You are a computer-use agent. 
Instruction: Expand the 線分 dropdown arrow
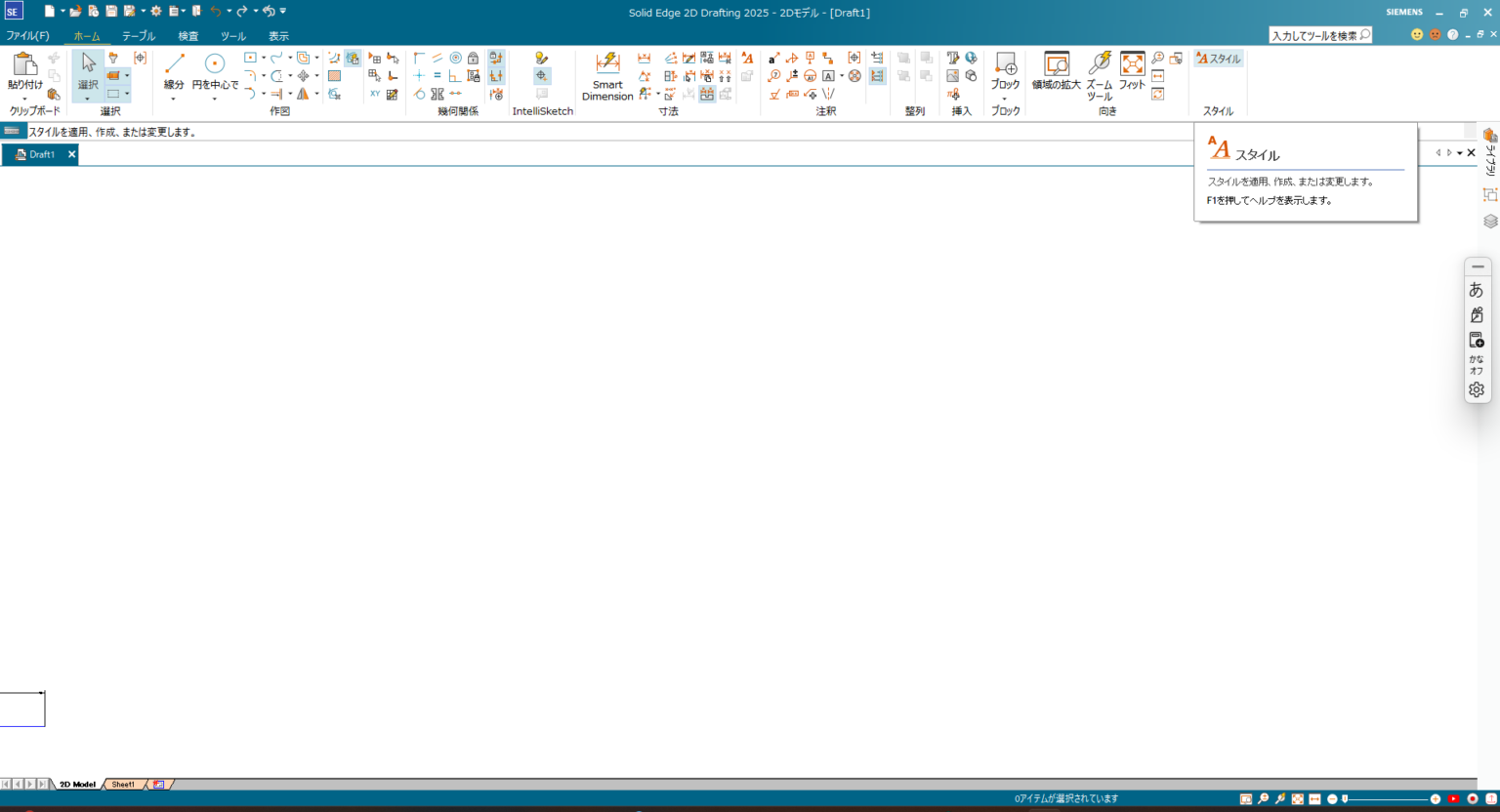[x=174, y=99]
